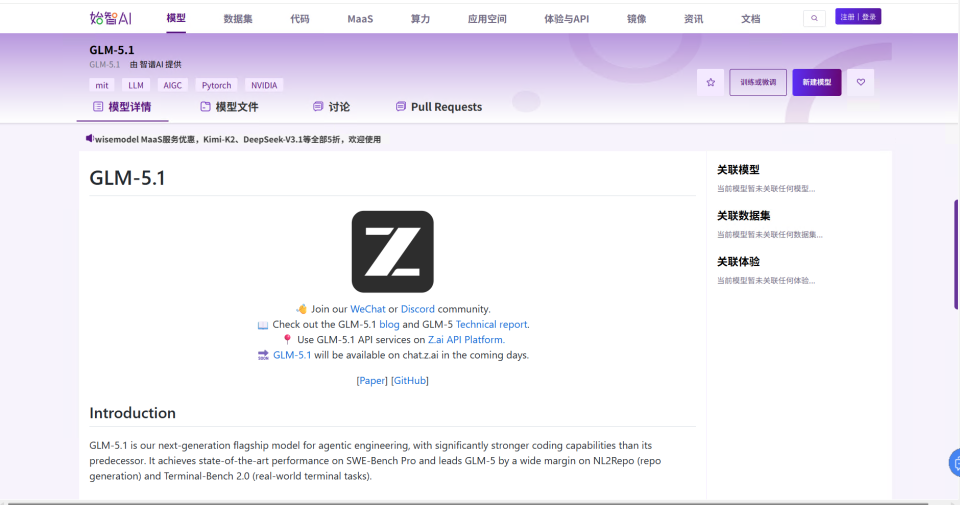Navigate to 应用空间
Screen dimensions: 960x505
tap(487, 19)
